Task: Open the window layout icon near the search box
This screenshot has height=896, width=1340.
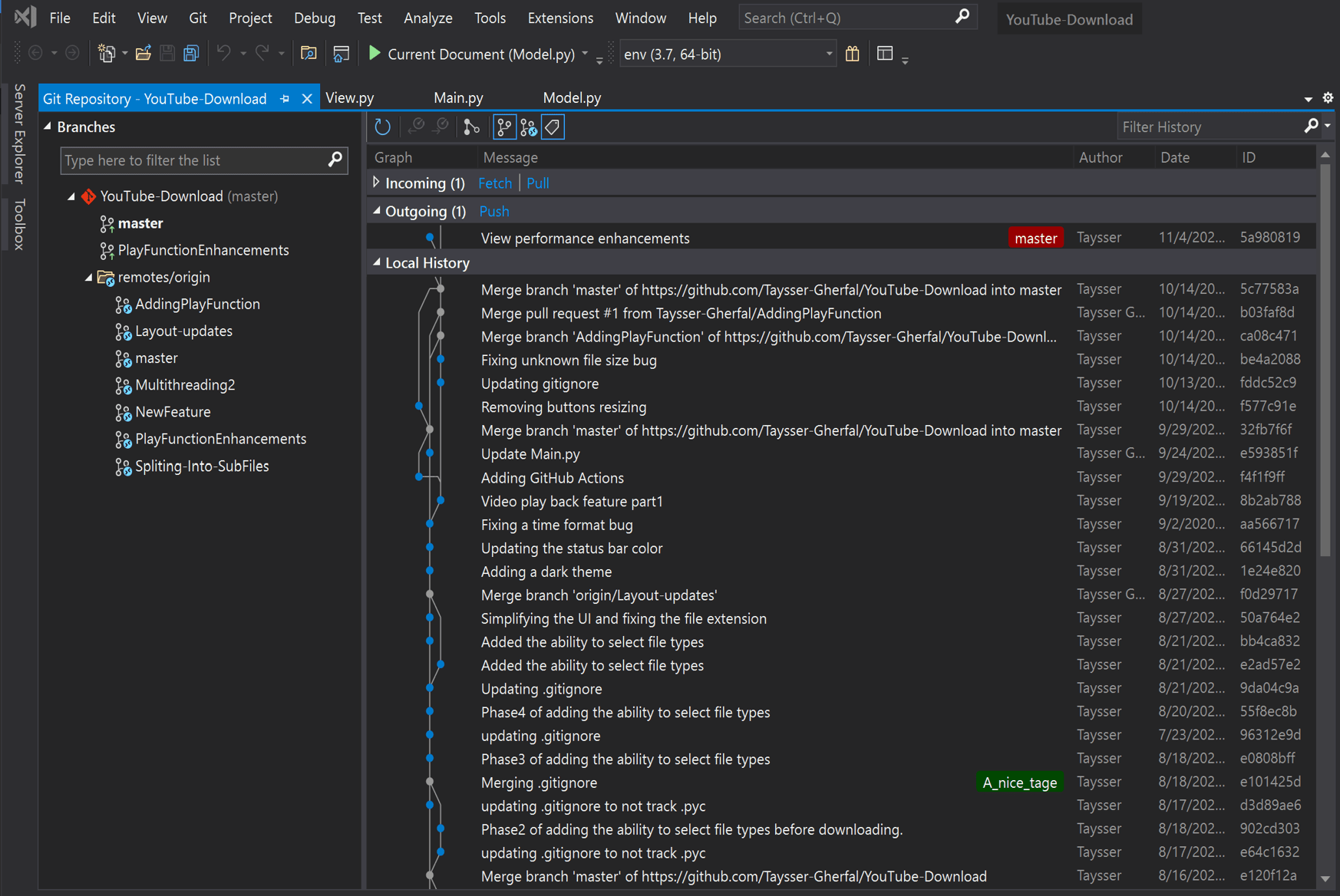Action: (885, 54)
